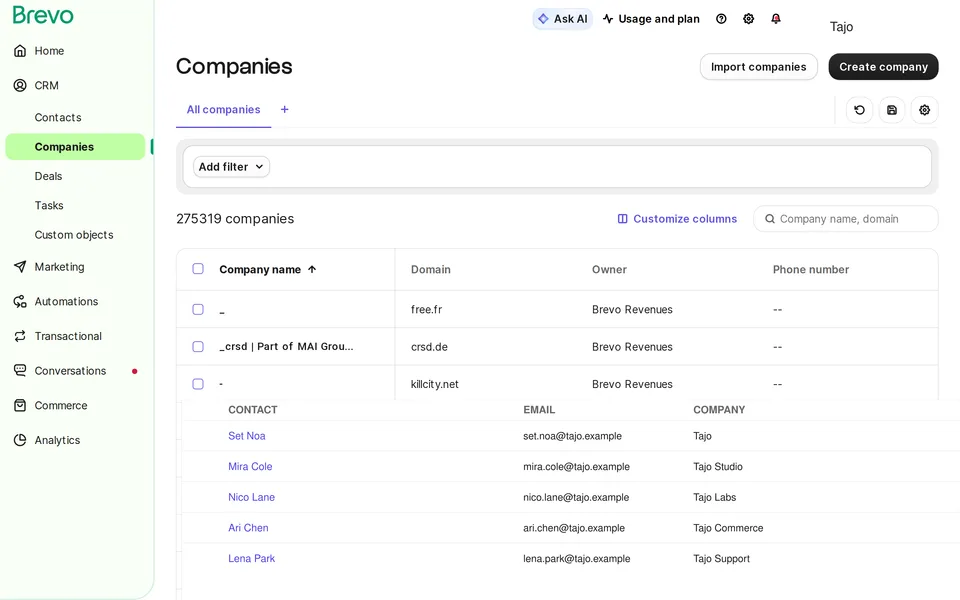Viewport: 960px width, 600px height.
Task: Click the Phone number column header
Action: coord(811,269)
